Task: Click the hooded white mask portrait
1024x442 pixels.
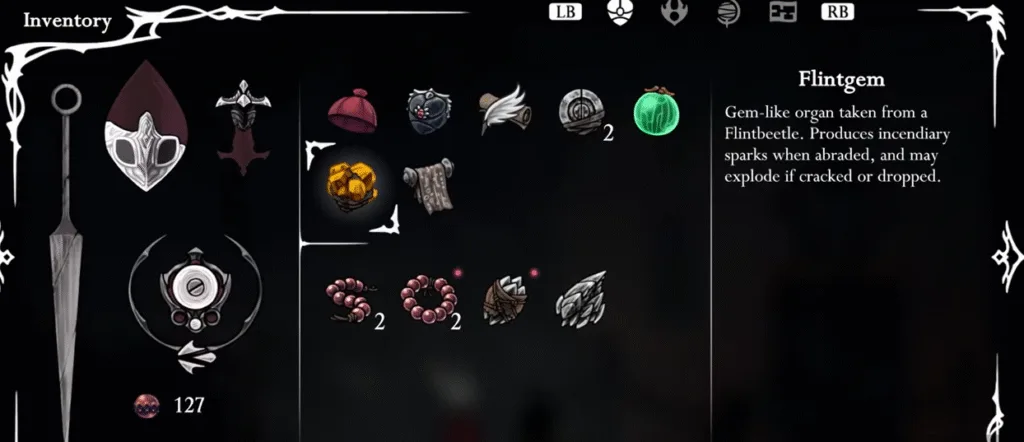Action: click(x=146, y=125)
